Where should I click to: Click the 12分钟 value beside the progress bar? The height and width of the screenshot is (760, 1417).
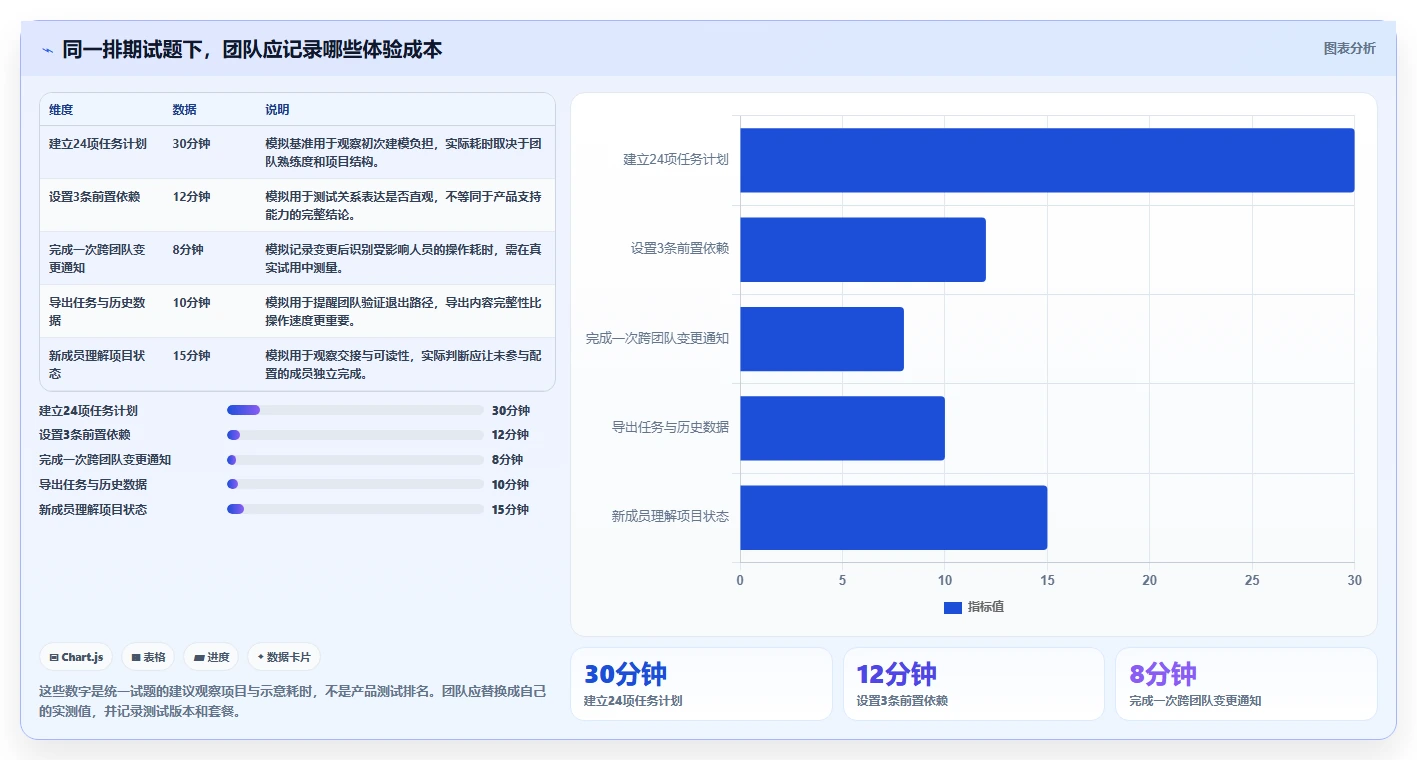point(511,435)
